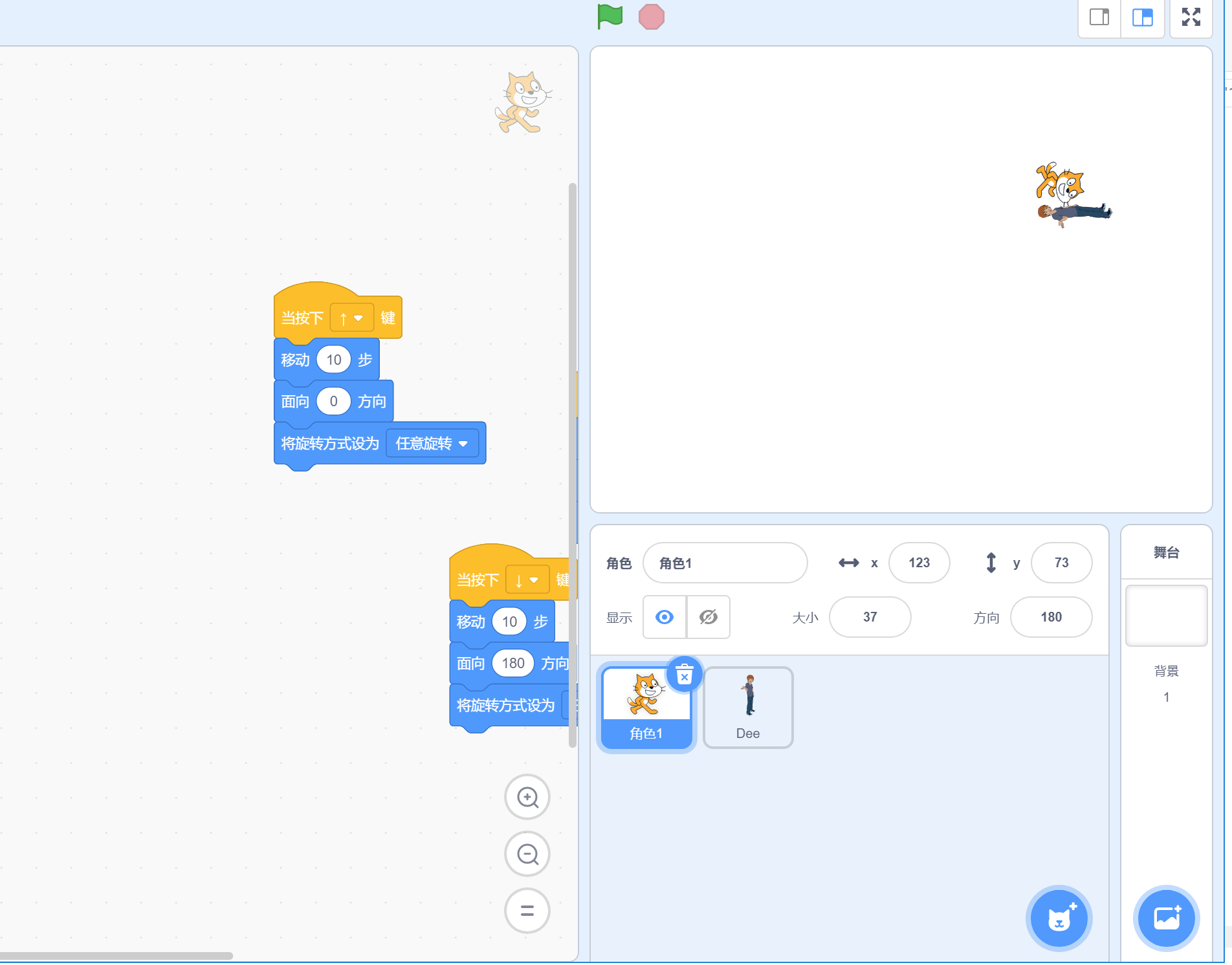Edit the x position value 123
Viewport: 1232px width, 965px height.
coord(919,563)
